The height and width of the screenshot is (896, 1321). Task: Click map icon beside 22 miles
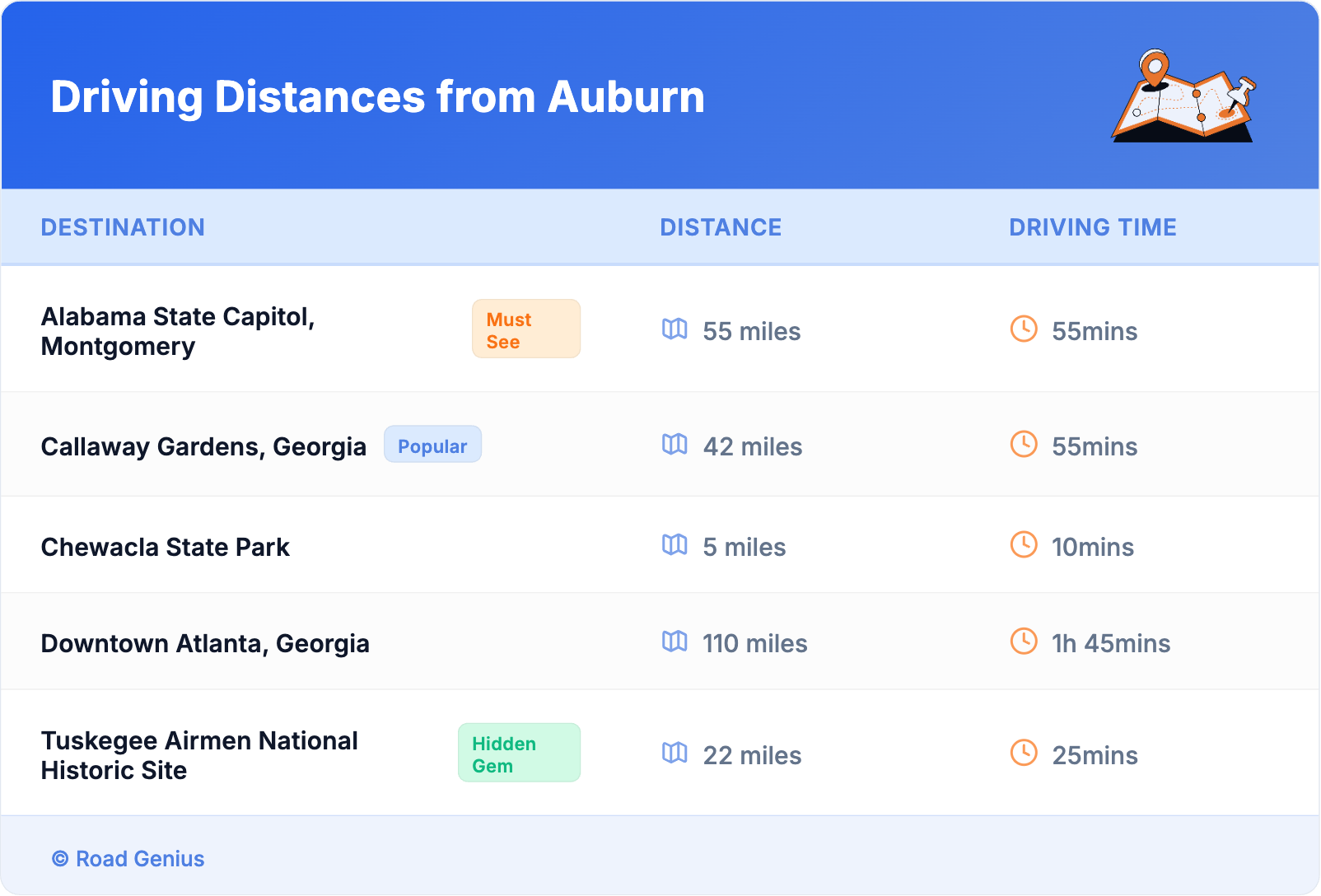[675, 754]
